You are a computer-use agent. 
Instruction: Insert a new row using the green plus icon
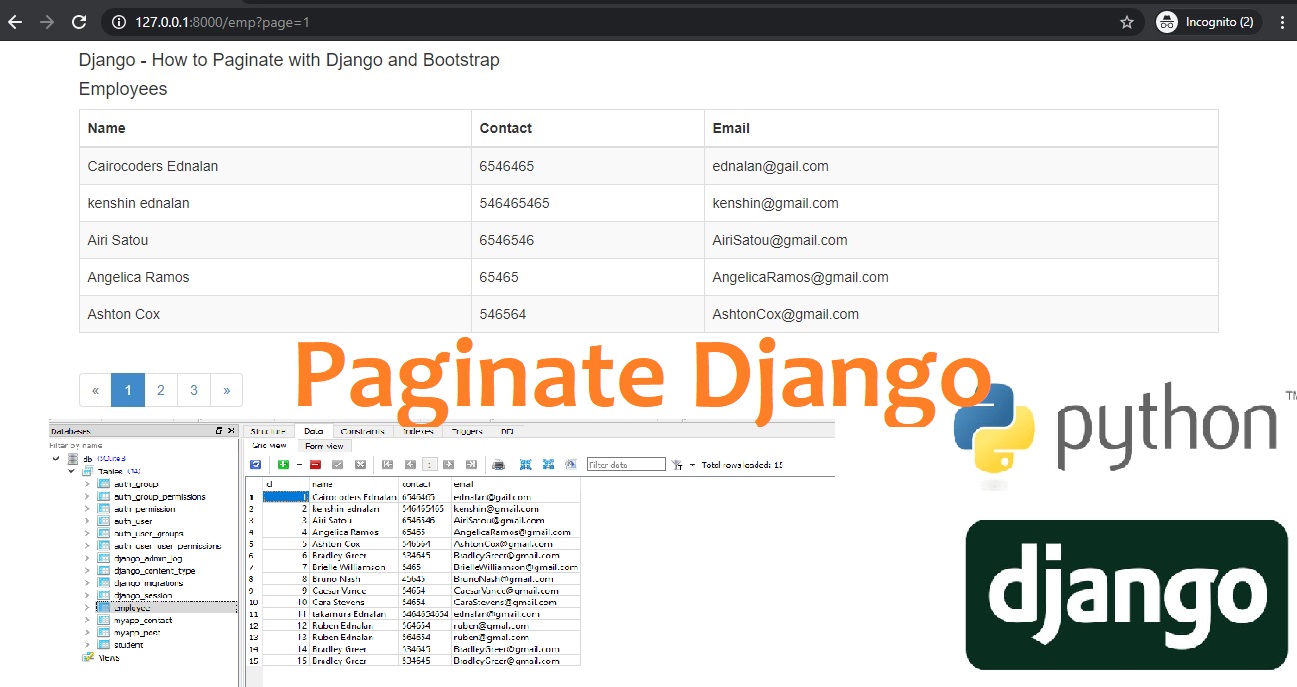[282, 464]
